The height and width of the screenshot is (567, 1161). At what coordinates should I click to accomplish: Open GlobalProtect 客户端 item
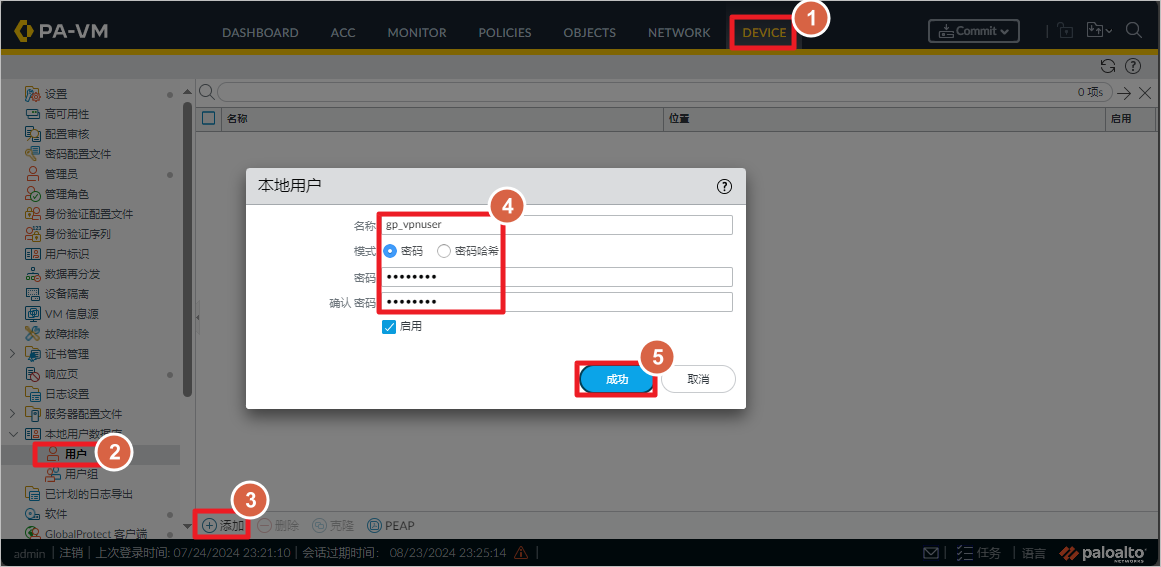96,534
